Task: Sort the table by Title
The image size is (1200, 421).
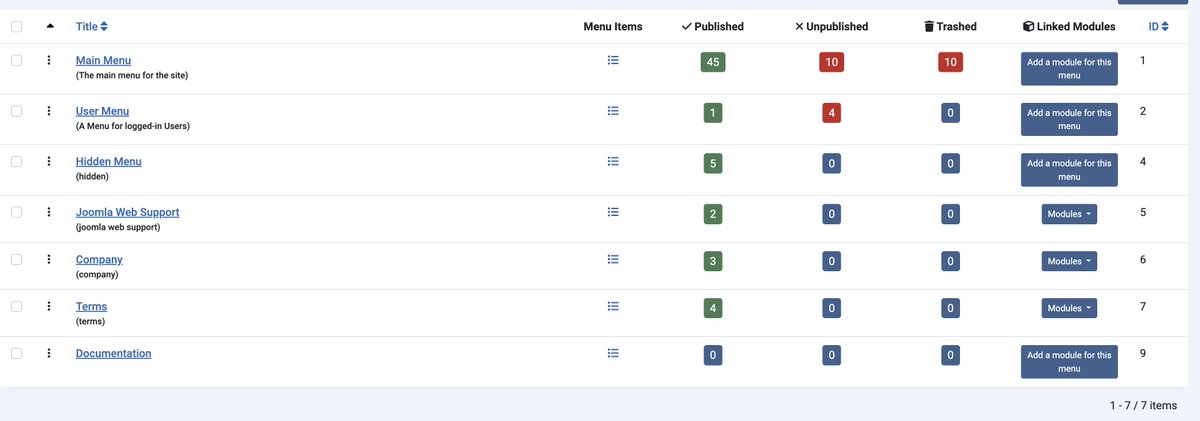Action: click(x=92, y=27)
